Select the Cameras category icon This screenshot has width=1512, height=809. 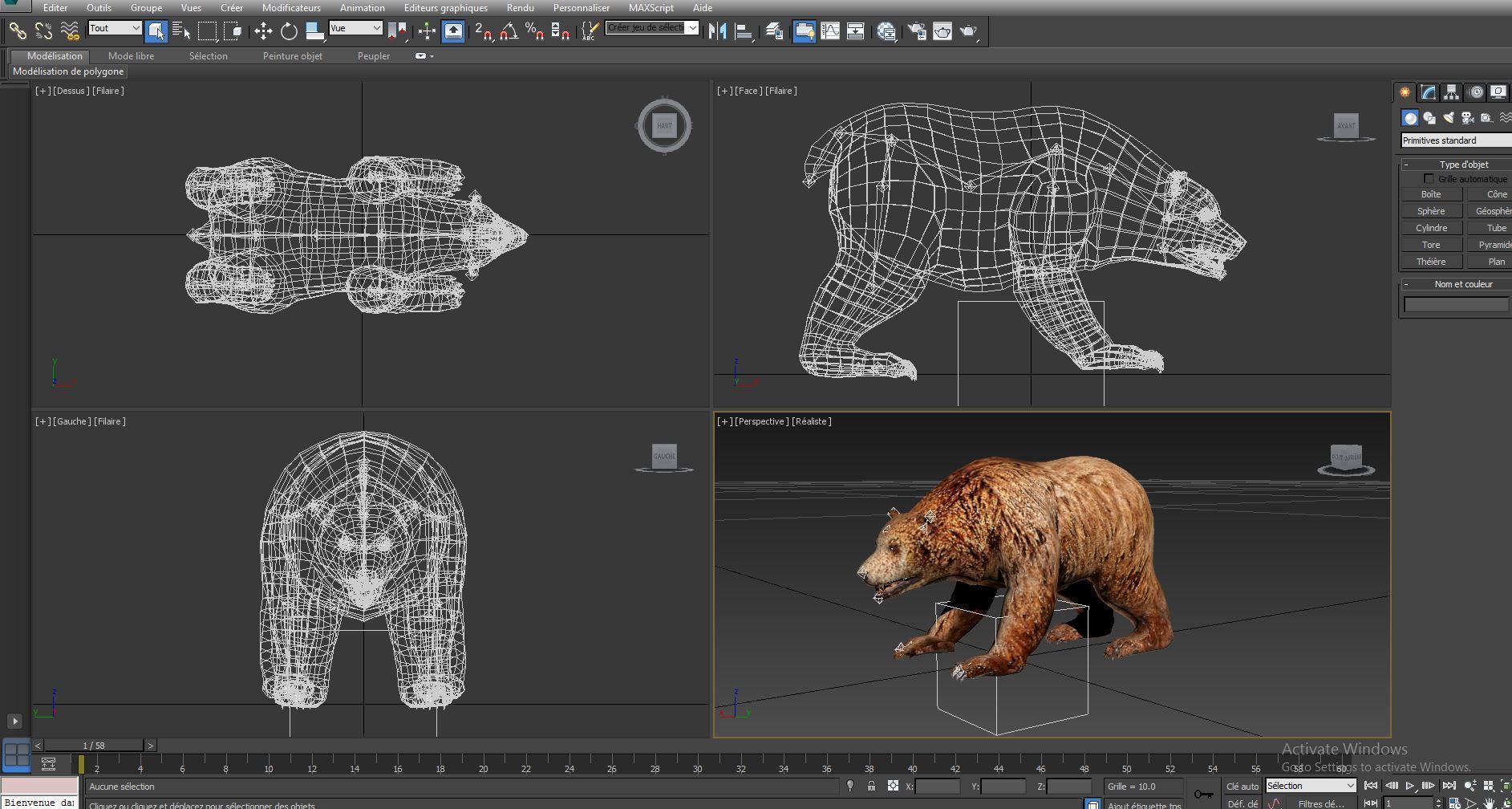pos(1468,118)
